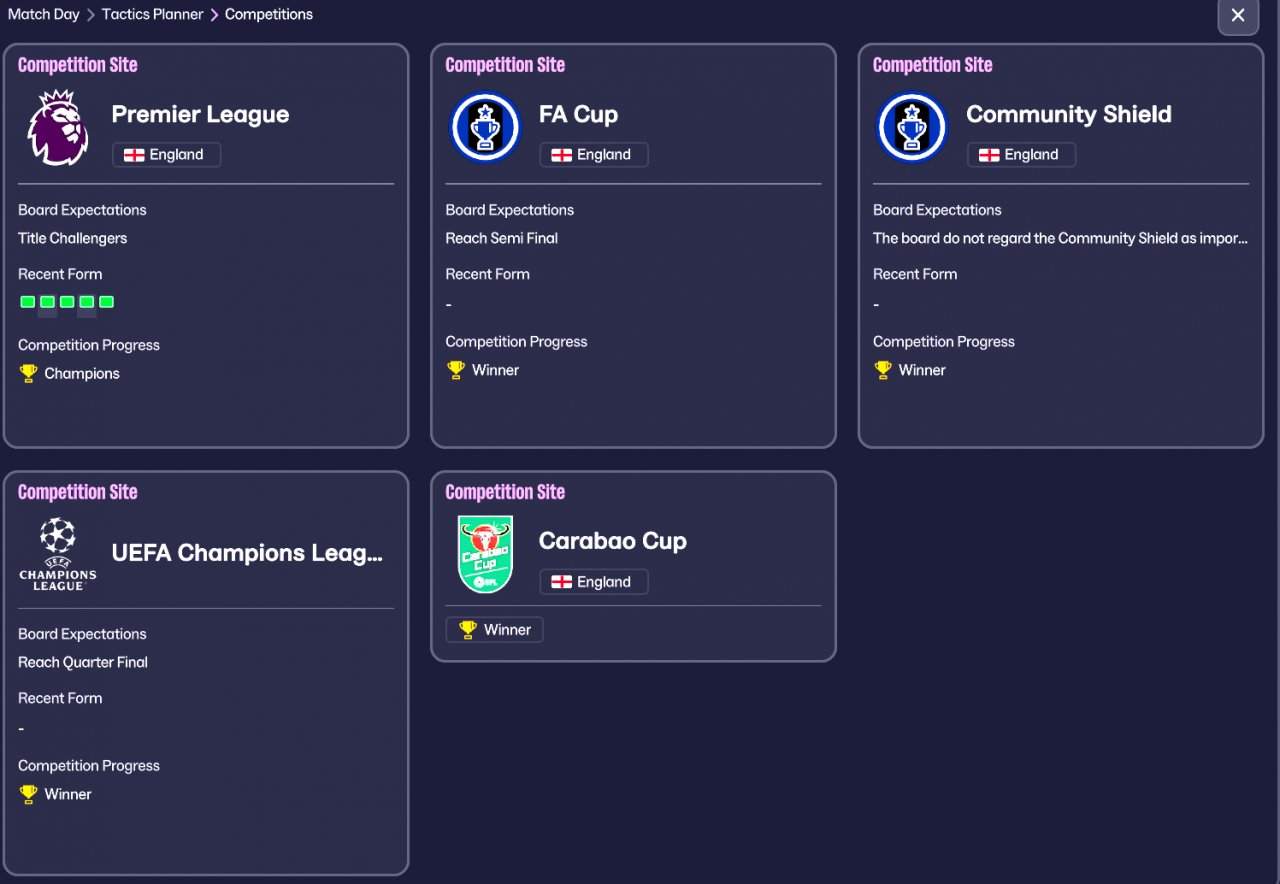Click the Community Shield trophy badge
This screenshot has width=1280, height=884.
(912, 128)
